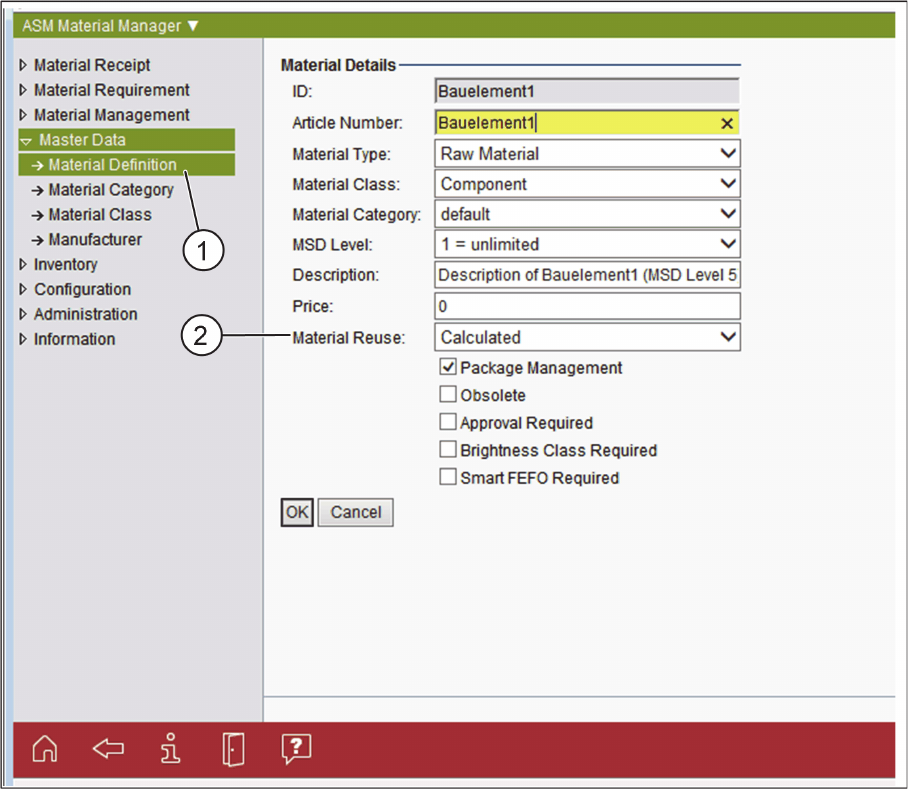This screenshot has width=908, height=789.
Task: Click the Cancel button
Action: point(356,512)
